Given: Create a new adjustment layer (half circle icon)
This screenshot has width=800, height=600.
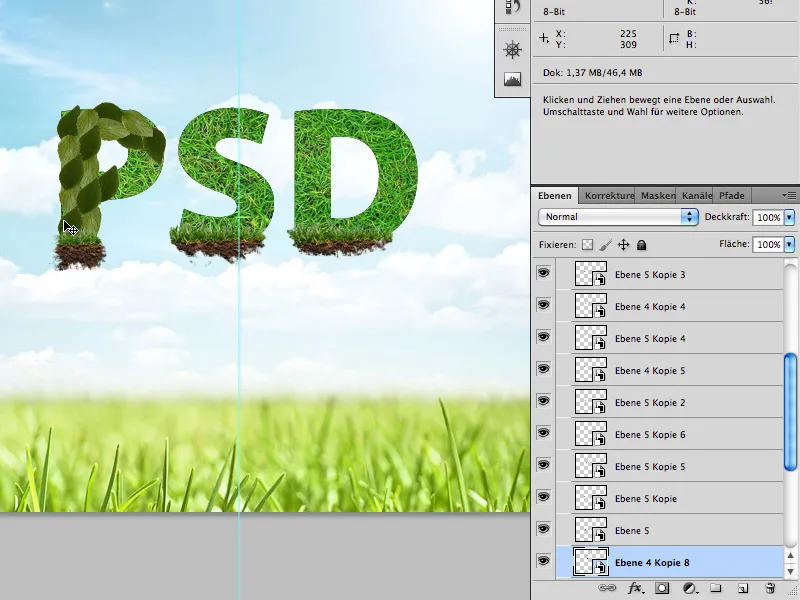Looking at the screenshot, I should pos(690,588).
